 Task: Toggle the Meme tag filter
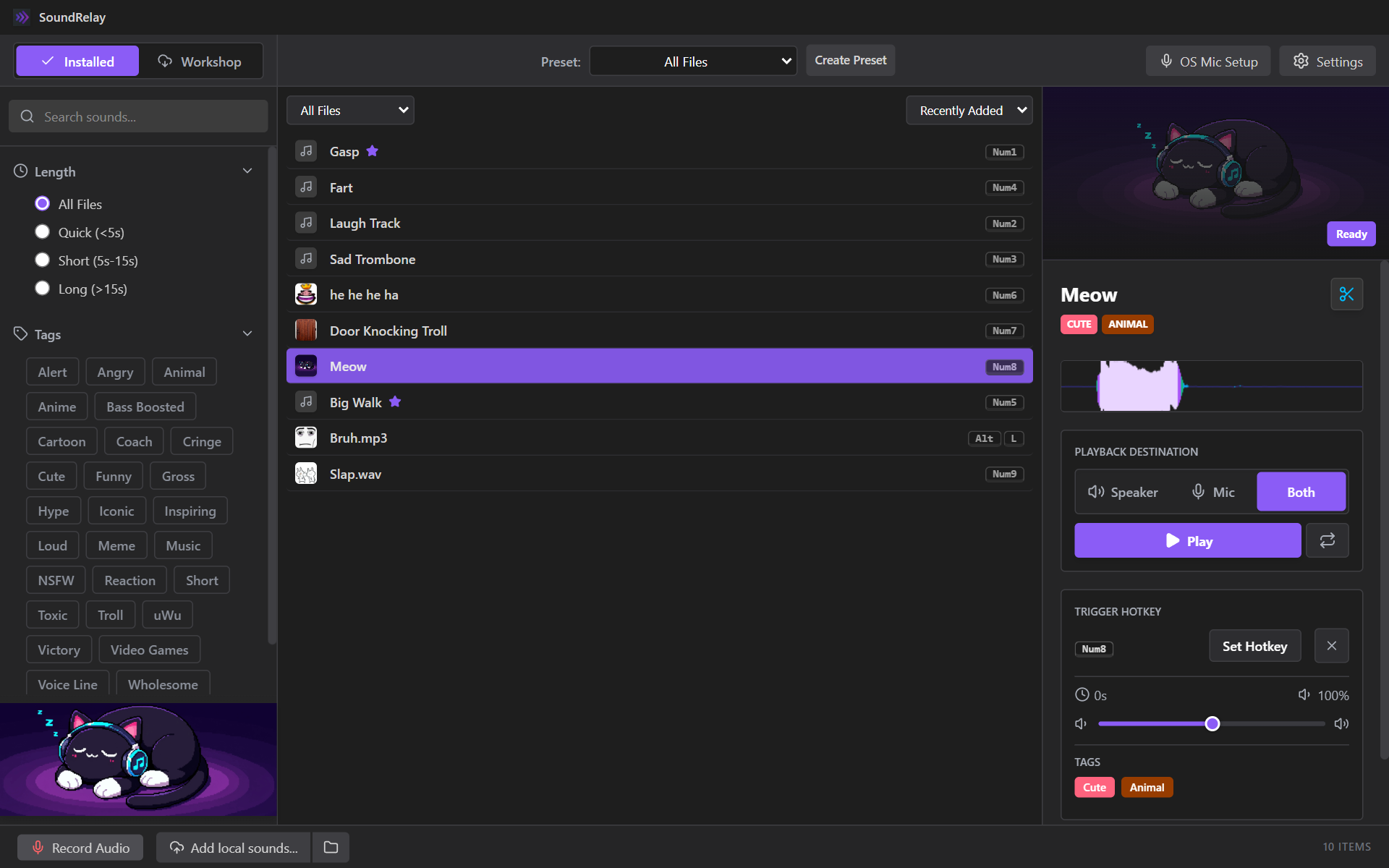[x=116, y=545]
